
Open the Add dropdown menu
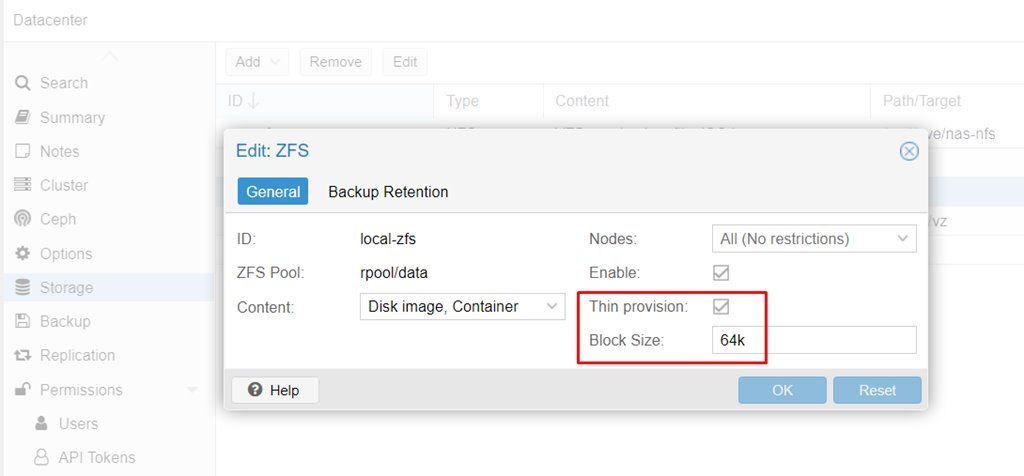(257, 62)
